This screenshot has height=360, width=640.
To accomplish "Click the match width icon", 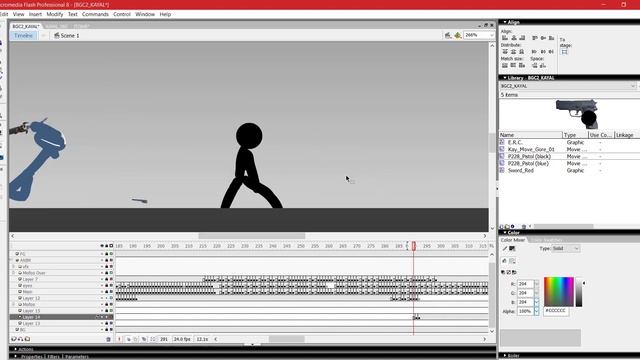I will [505, 65].
